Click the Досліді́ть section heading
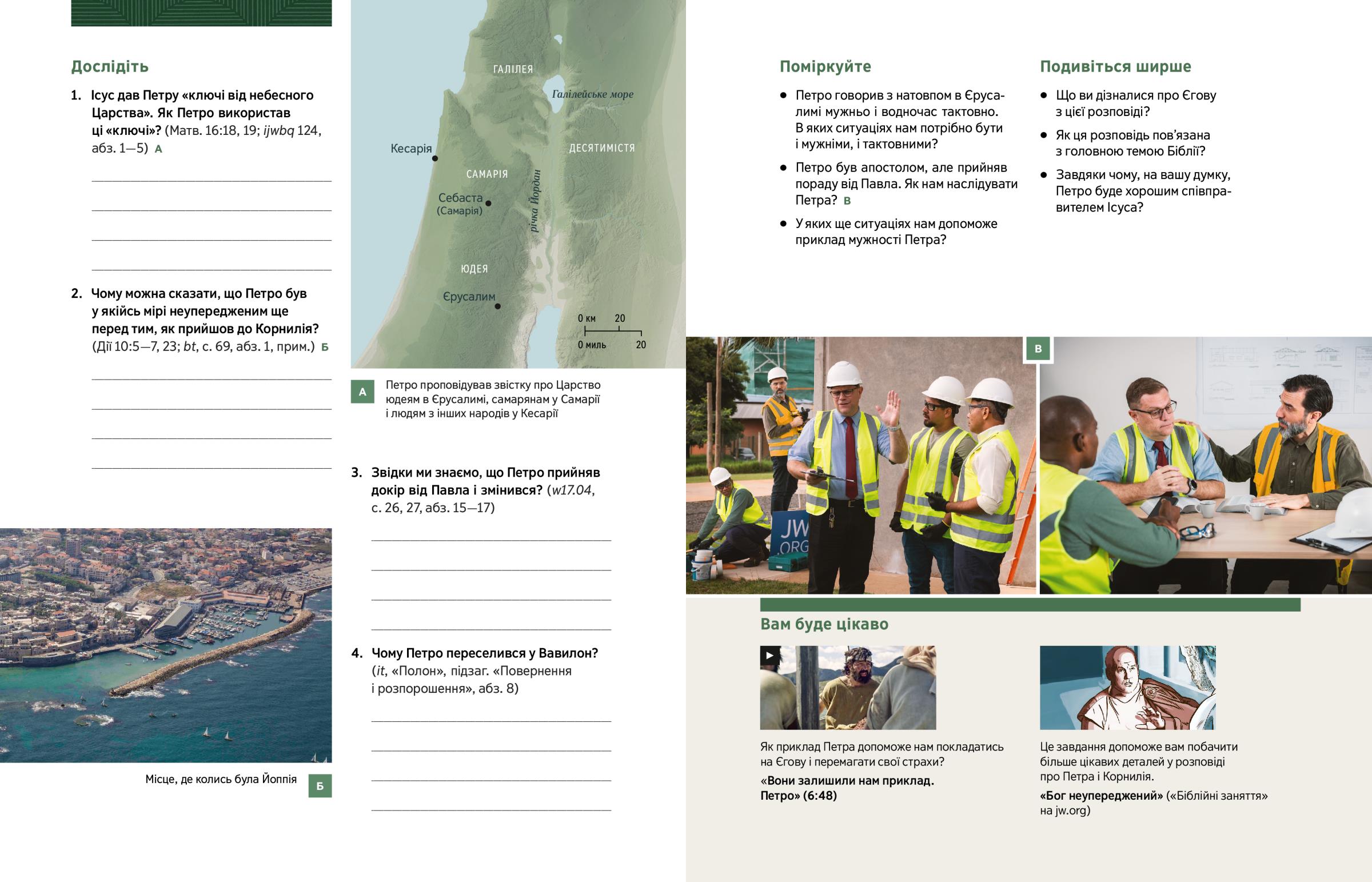 pyautogui.click(x=110, y=66)
